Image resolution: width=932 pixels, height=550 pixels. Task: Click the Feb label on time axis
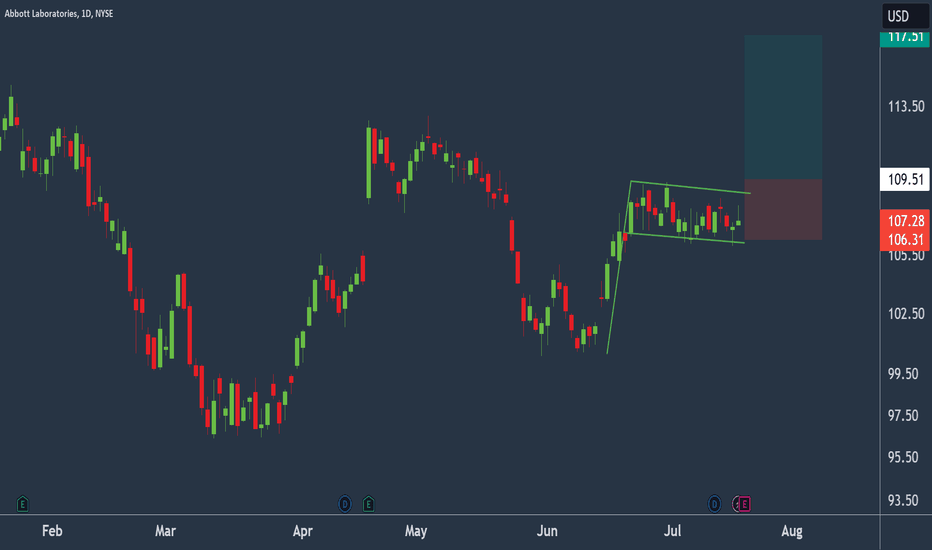click(x=52, y=531)
